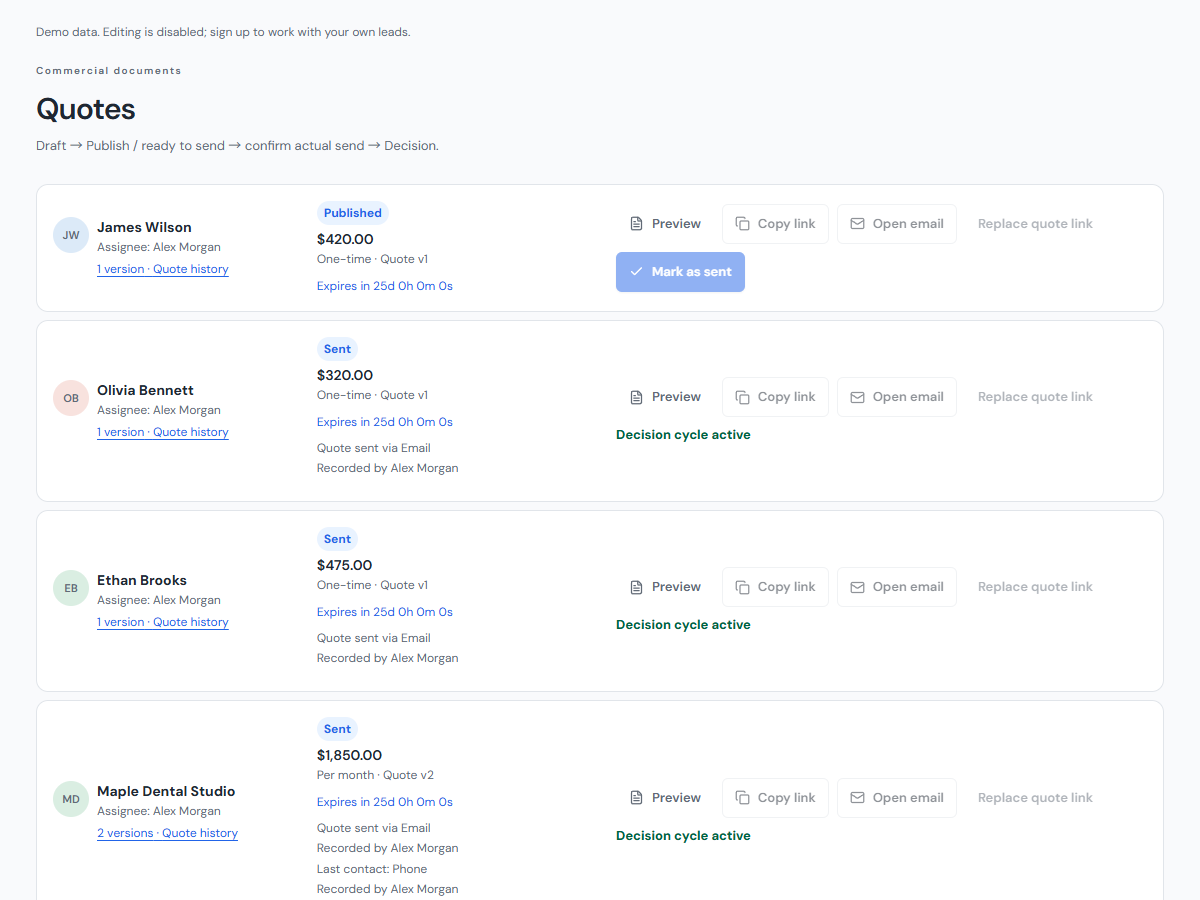The height and width of the screenshot is (900, 1200).
Task: Click the copy icon in Olivia Bennett's Copy link
Action: pyautogui.click(x=742, y=397)
